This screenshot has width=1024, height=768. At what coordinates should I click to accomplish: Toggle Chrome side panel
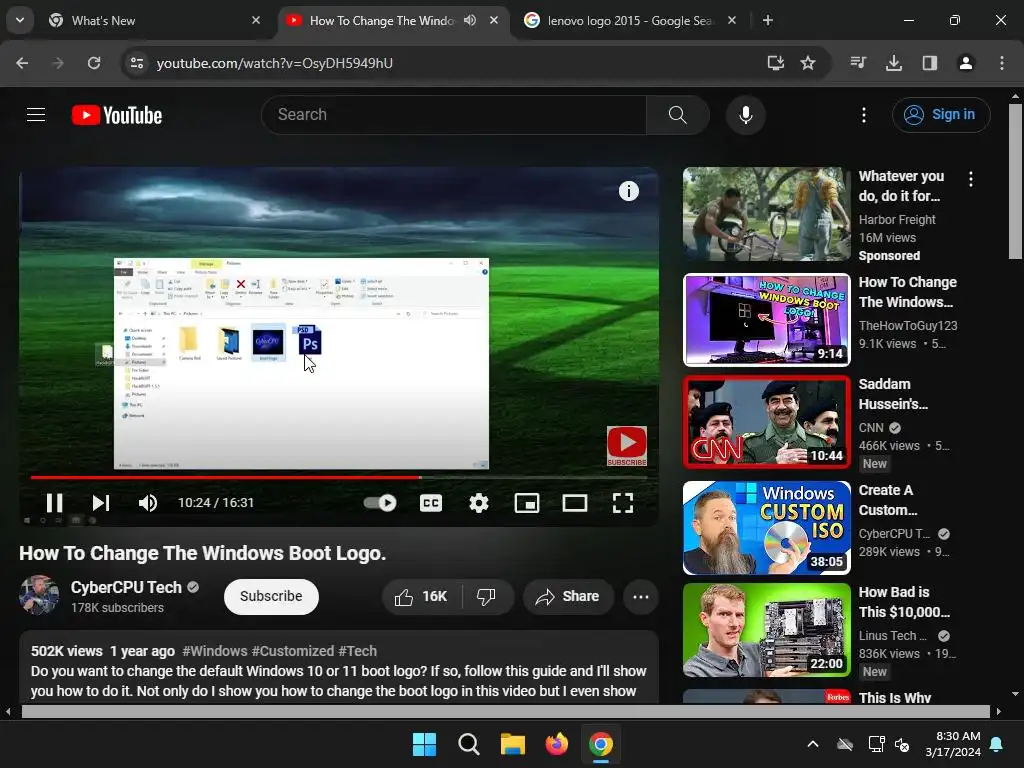(929, 63)
